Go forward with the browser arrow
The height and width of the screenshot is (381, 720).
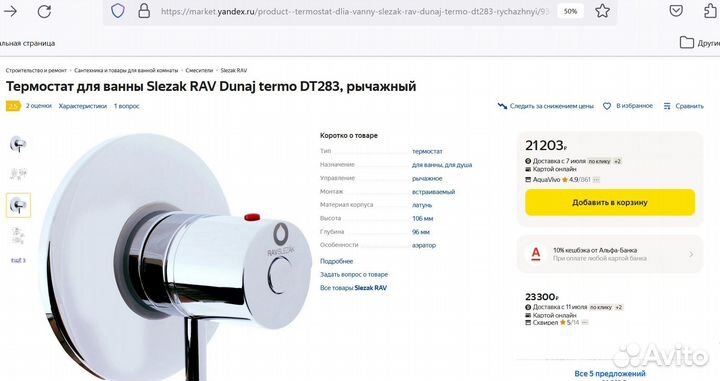click(x=10, y=11)
